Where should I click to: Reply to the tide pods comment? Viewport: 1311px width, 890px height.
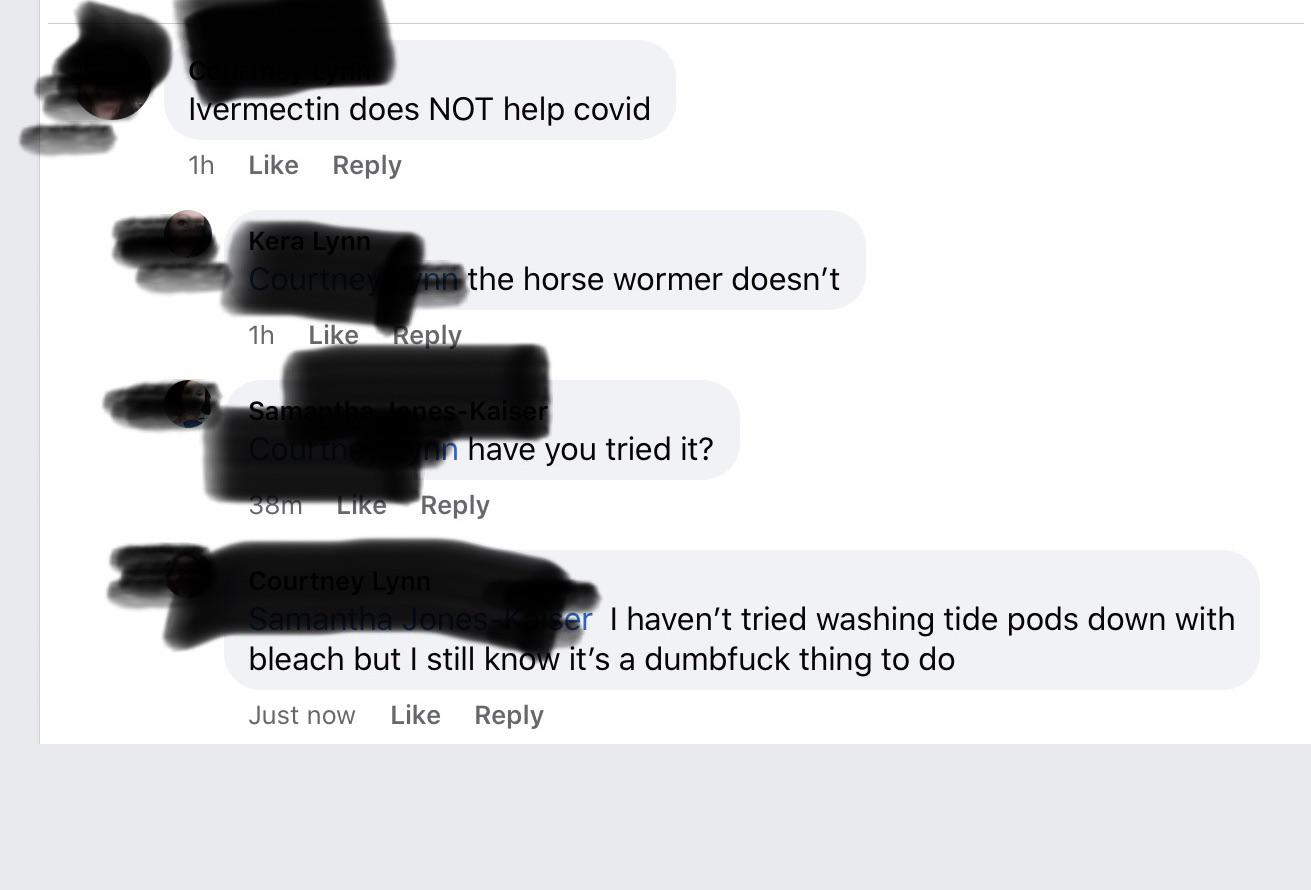[x=509, y=715]
